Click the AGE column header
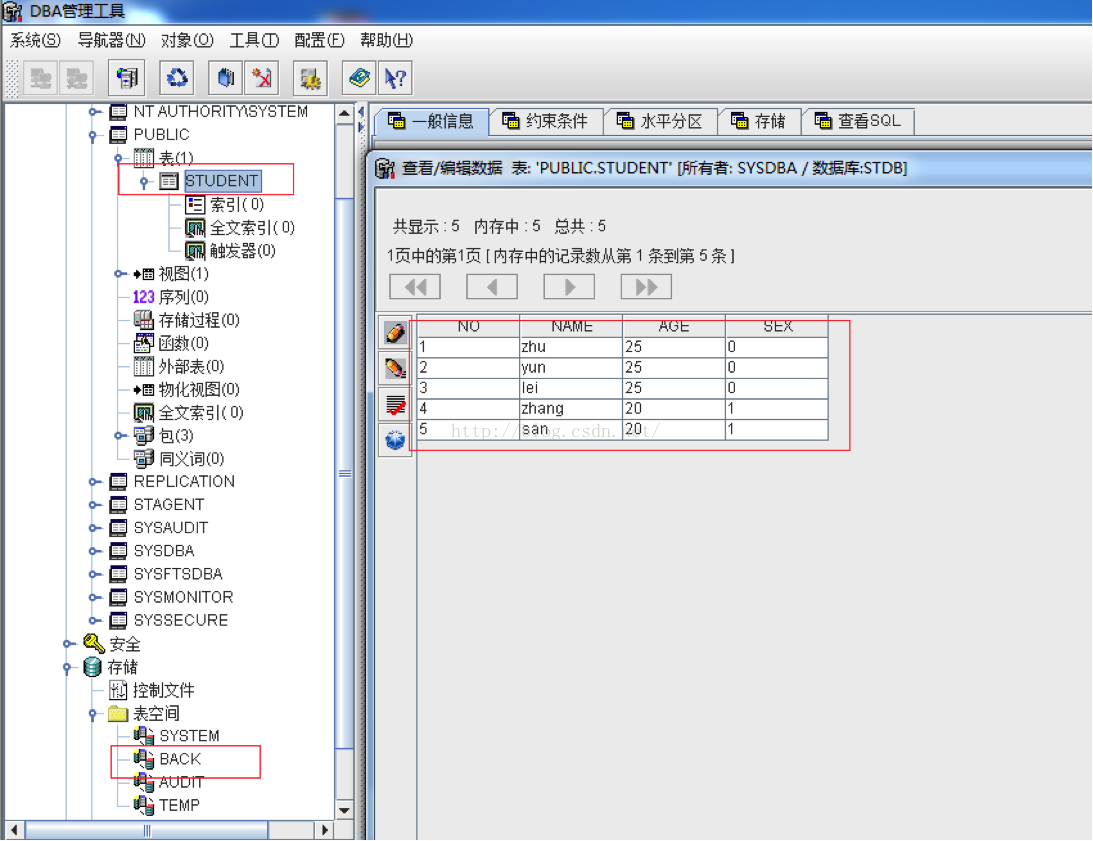 674,326
